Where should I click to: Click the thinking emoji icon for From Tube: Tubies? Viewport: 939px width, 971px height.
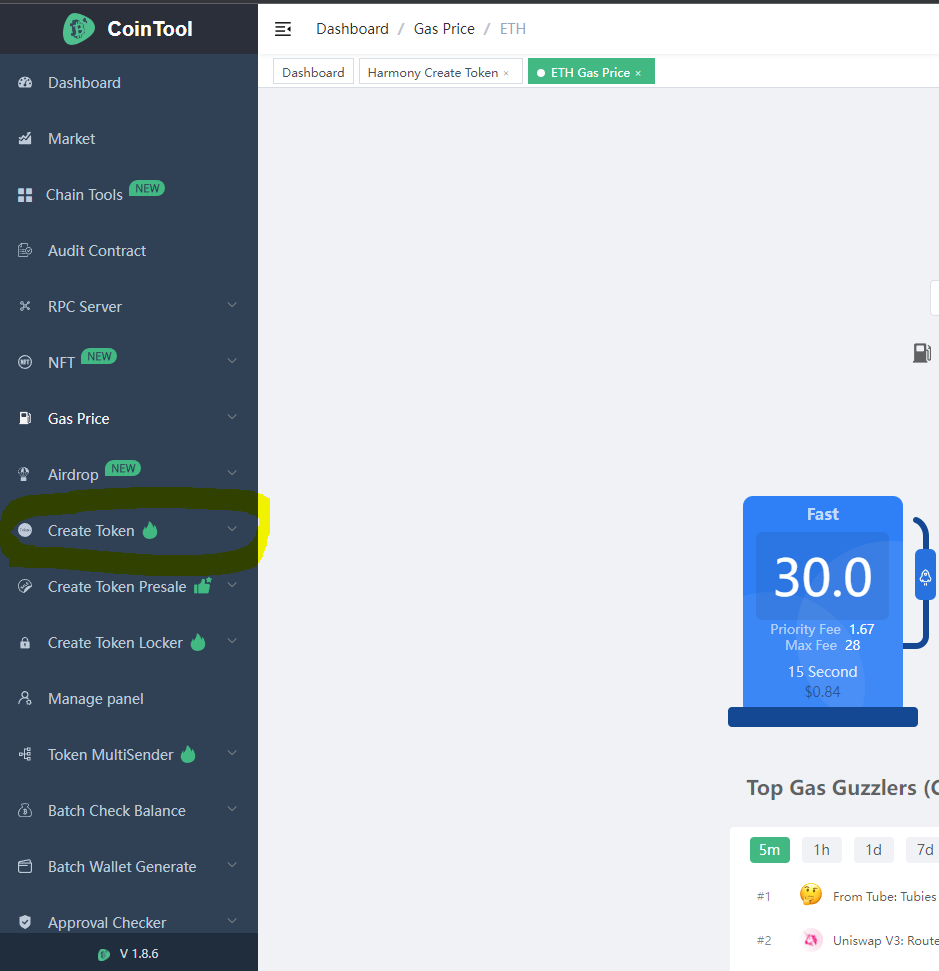pos(811,894)
